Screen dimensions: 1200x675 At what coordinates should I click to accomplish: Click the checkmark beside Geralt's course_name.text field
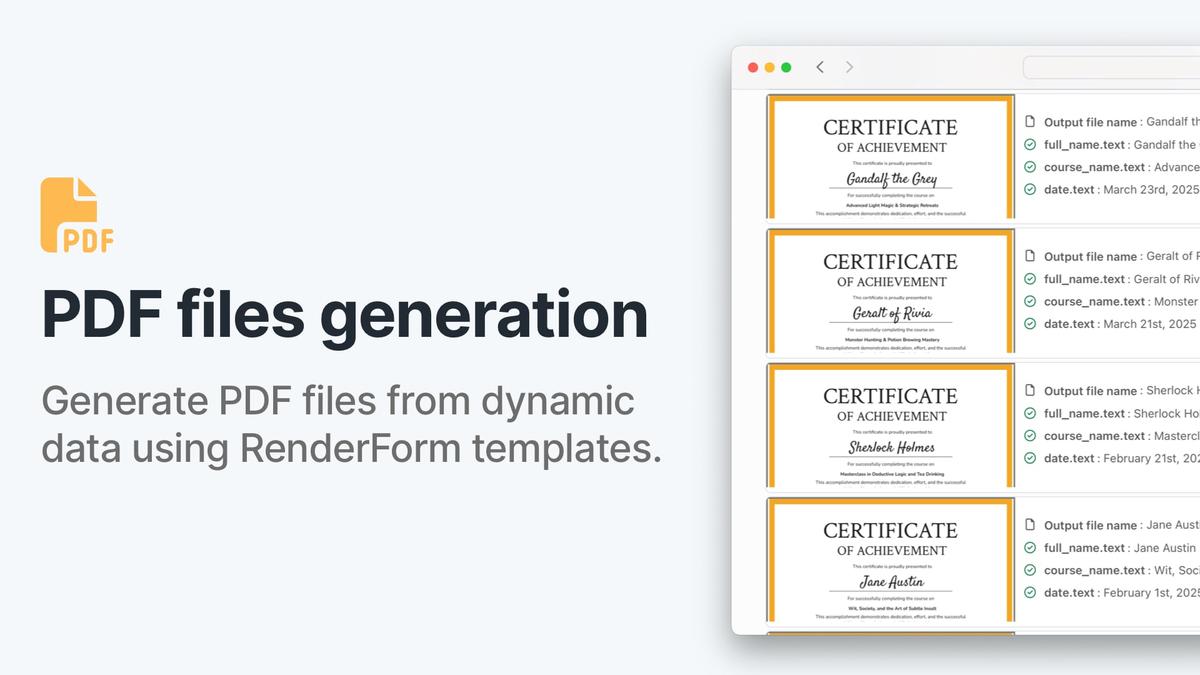click(x=1029, y=301)
